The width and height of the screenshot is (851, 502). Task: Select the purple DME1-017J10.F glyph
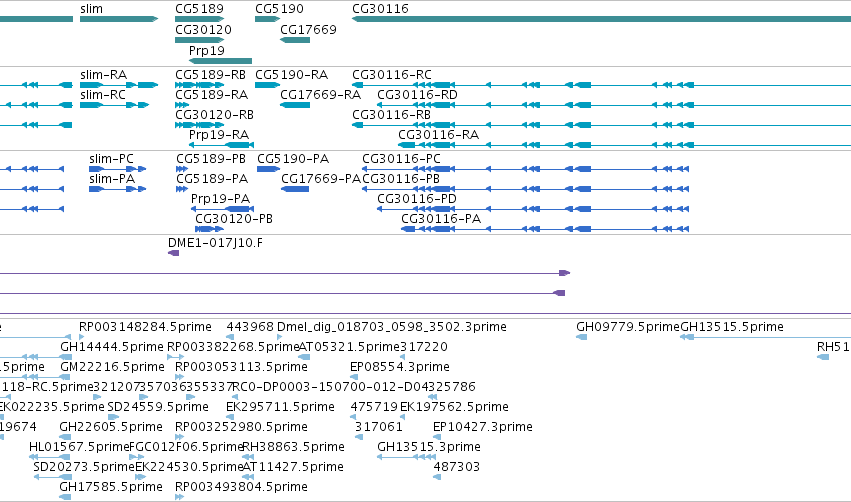coord(174,253)
